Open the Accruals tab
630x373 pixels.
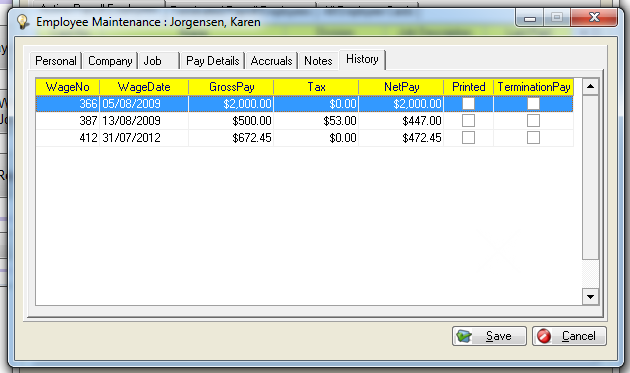pyautogui.click(x=272, y=61)
